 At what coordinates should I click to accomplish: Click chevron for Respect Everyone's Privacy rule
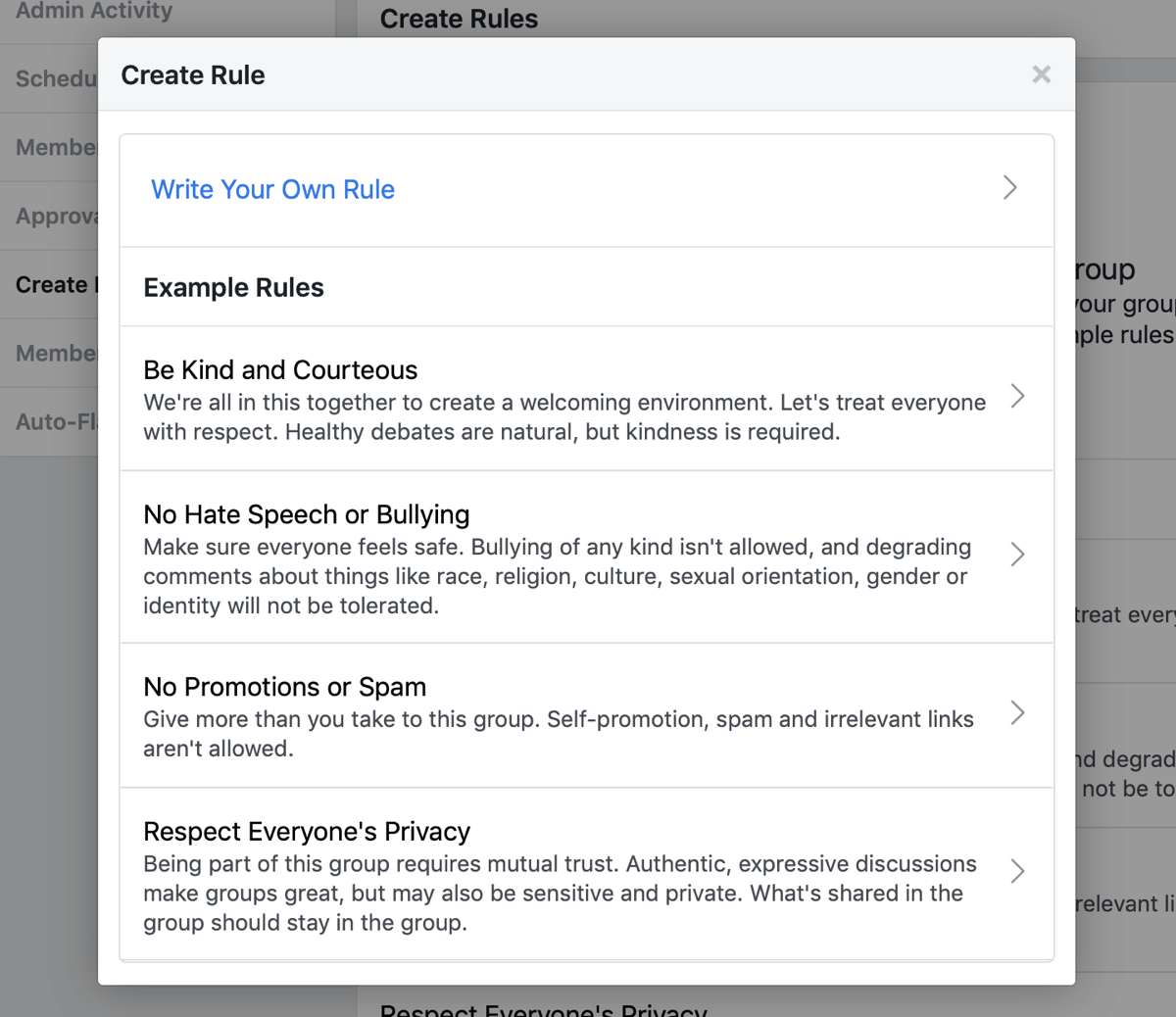coord(1017,871)
